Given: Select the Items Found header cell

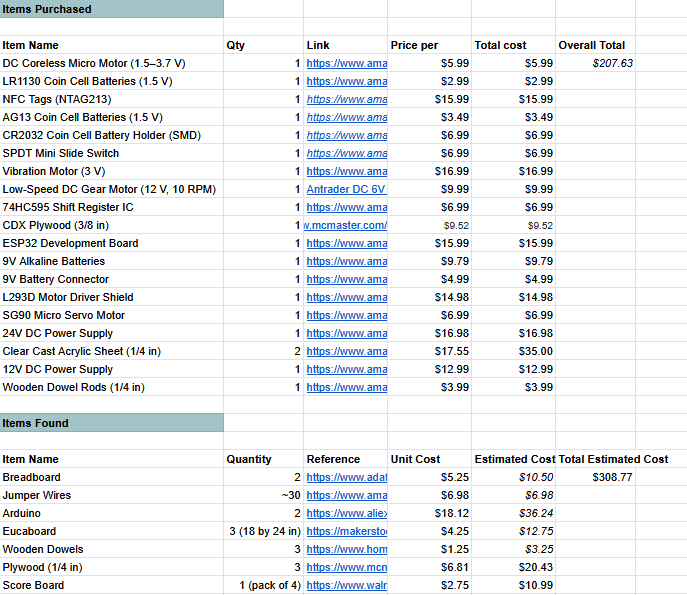Looking at the screenshot, I should click(x=111, y=423).
